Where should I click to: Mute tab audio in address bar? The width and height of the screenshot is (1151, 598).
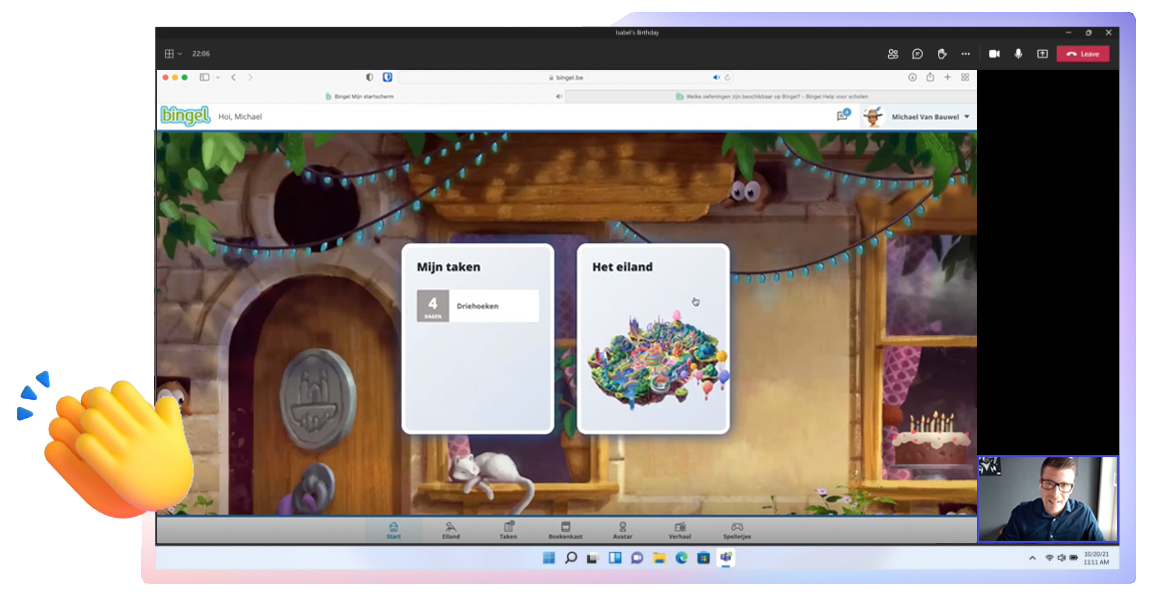coord(716,77)
